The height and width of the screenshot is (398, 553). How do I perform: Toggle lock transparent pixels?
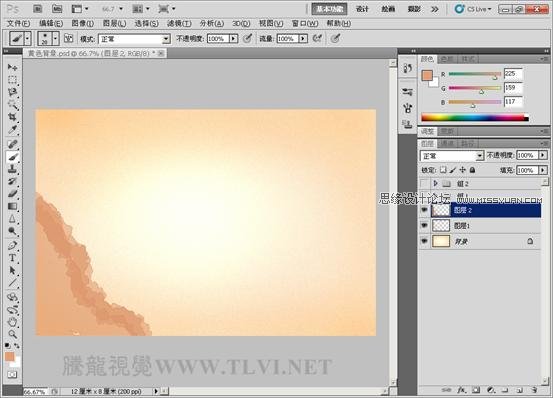[443, 170]
